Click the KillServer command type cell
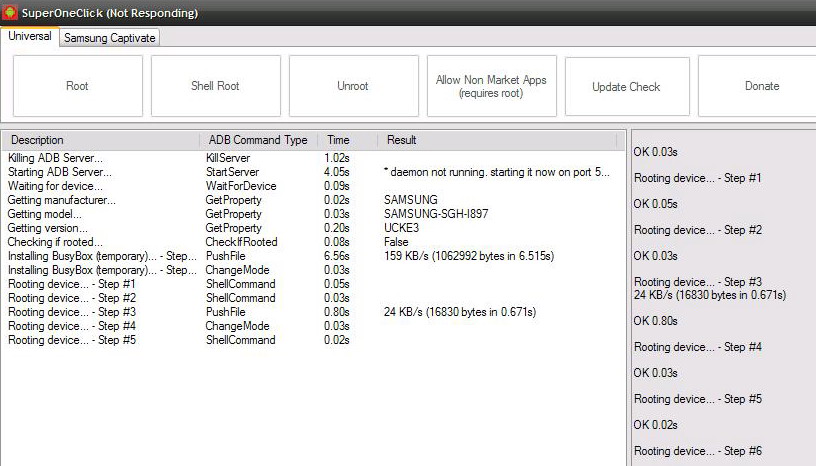 (x=228, y=158)
